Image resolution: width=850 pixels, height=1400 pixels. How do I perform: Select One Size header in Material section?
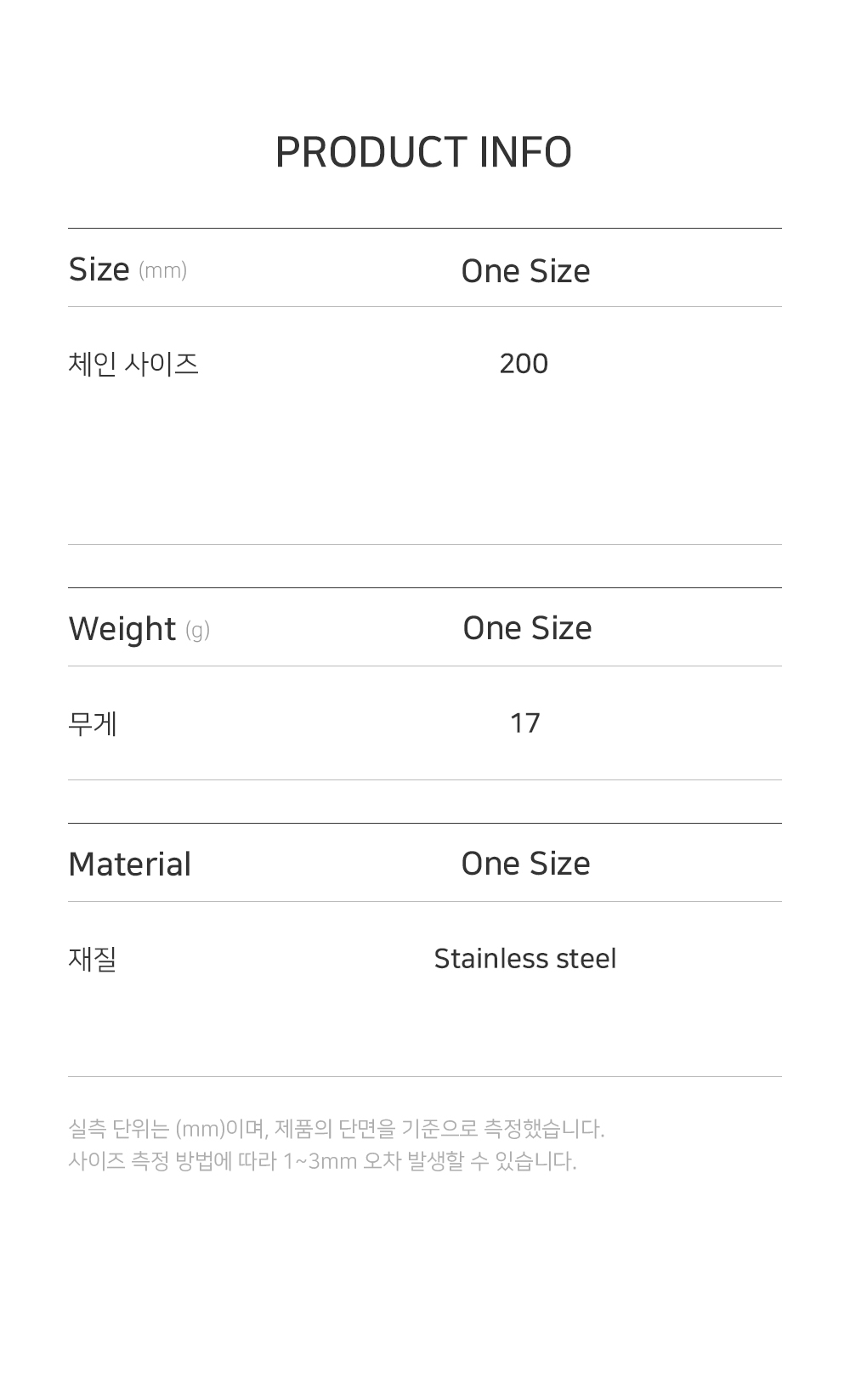[x=525, y=864]
